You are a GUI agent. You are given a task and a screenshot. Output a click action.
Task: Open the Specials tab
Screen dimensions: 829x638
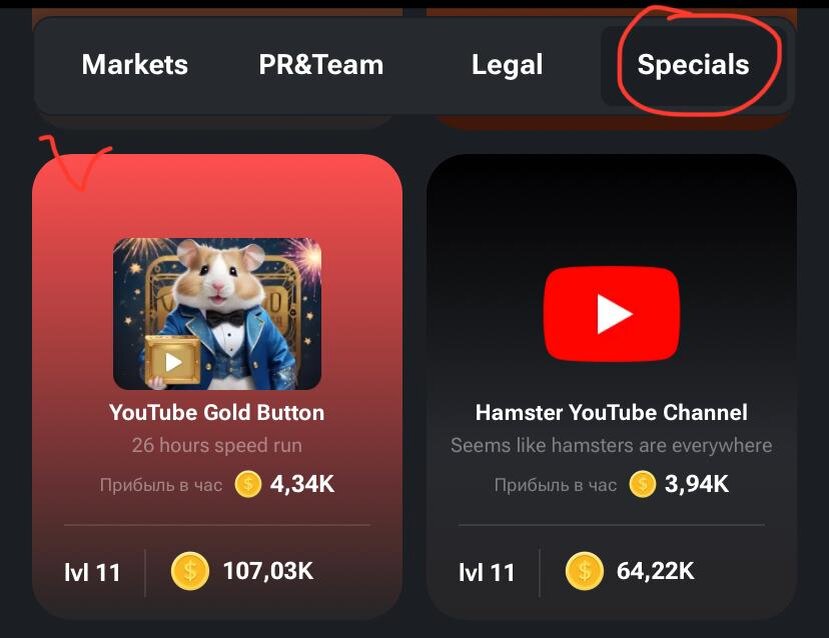[693, 66]
